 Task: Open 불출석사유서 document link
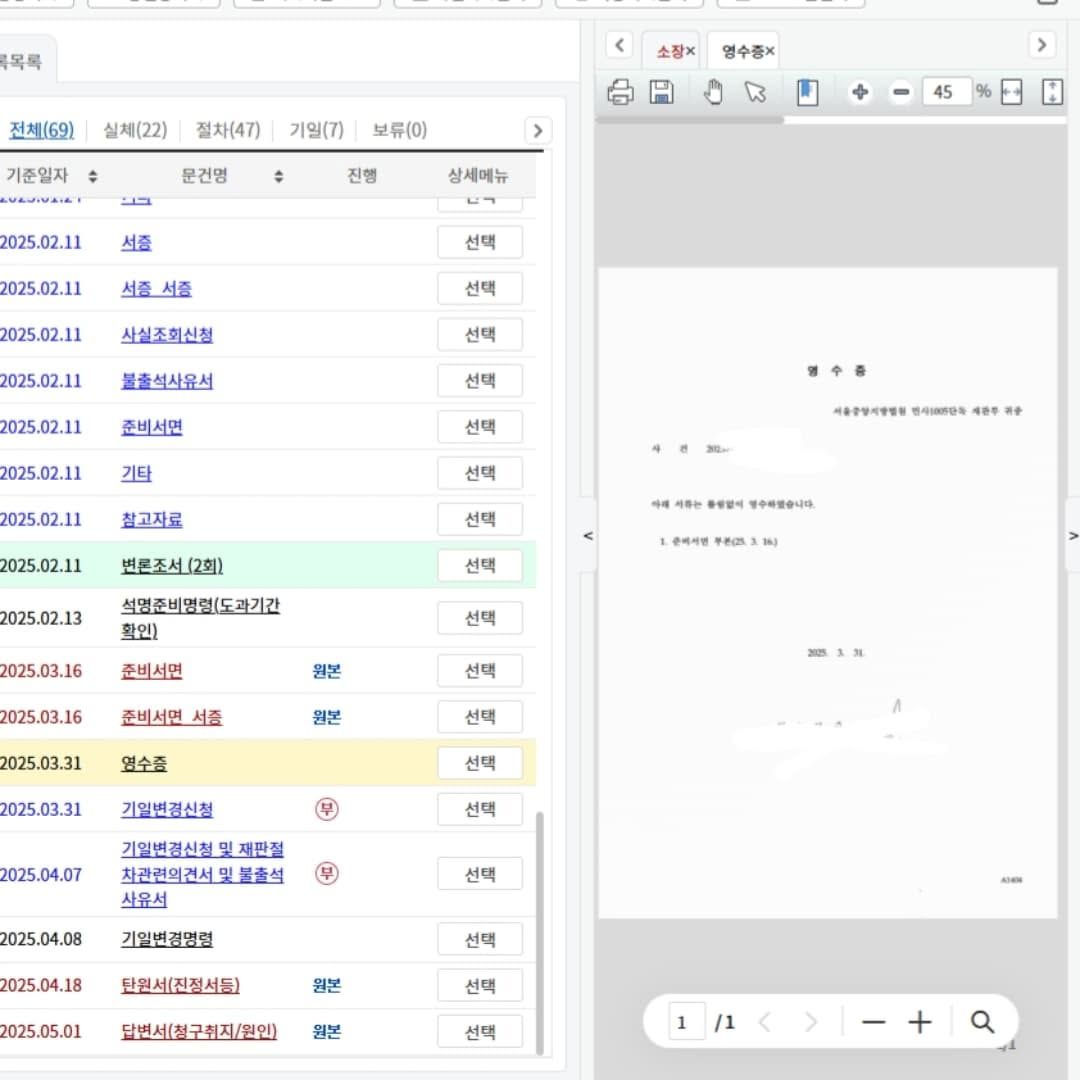click(x=167, y=381)
